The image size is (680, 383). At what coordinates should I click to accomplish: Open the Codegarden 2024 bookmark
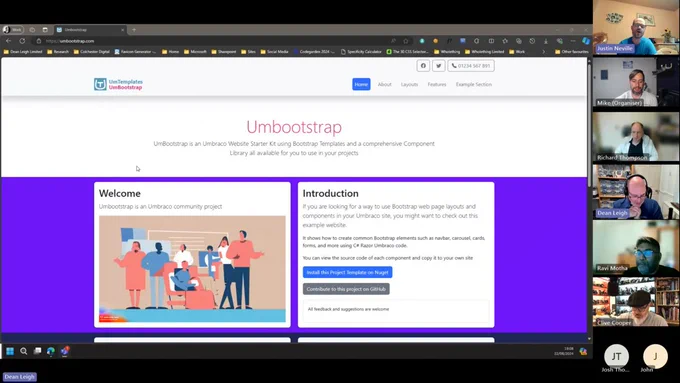point(314,52)
